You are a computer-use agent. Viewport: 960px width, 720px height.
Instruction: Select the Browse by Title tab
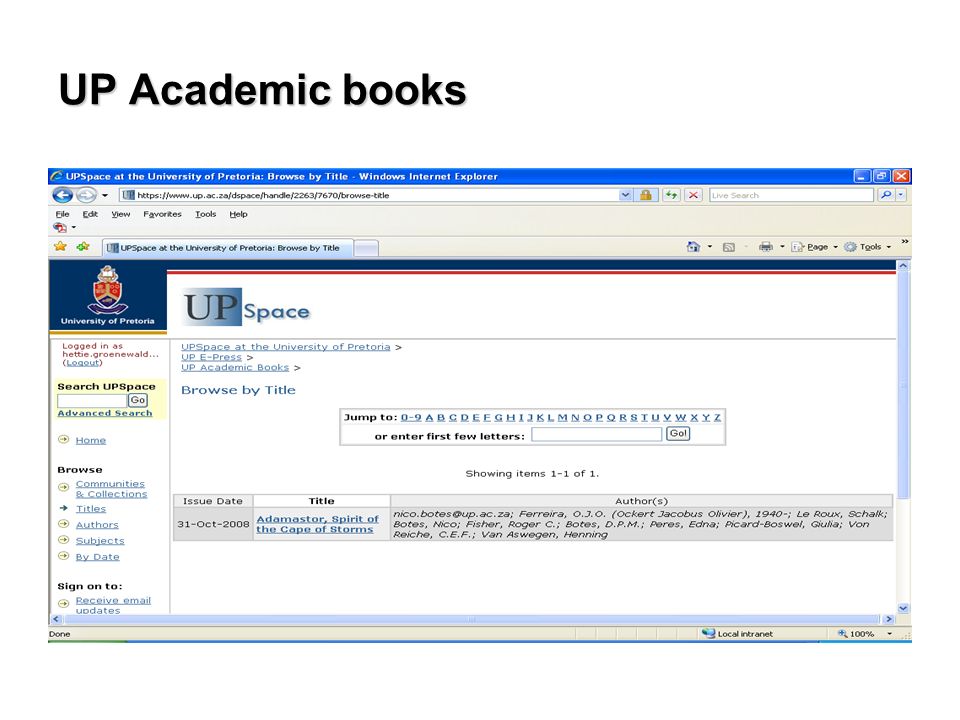(227, 248)
